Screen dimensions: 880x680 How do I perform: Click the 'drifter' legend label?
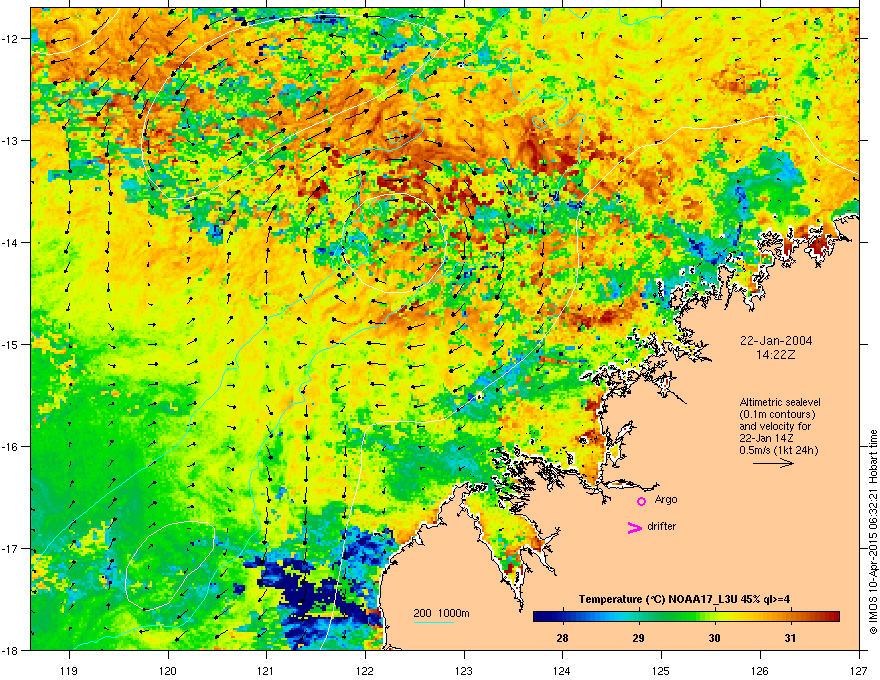(661, 526)
